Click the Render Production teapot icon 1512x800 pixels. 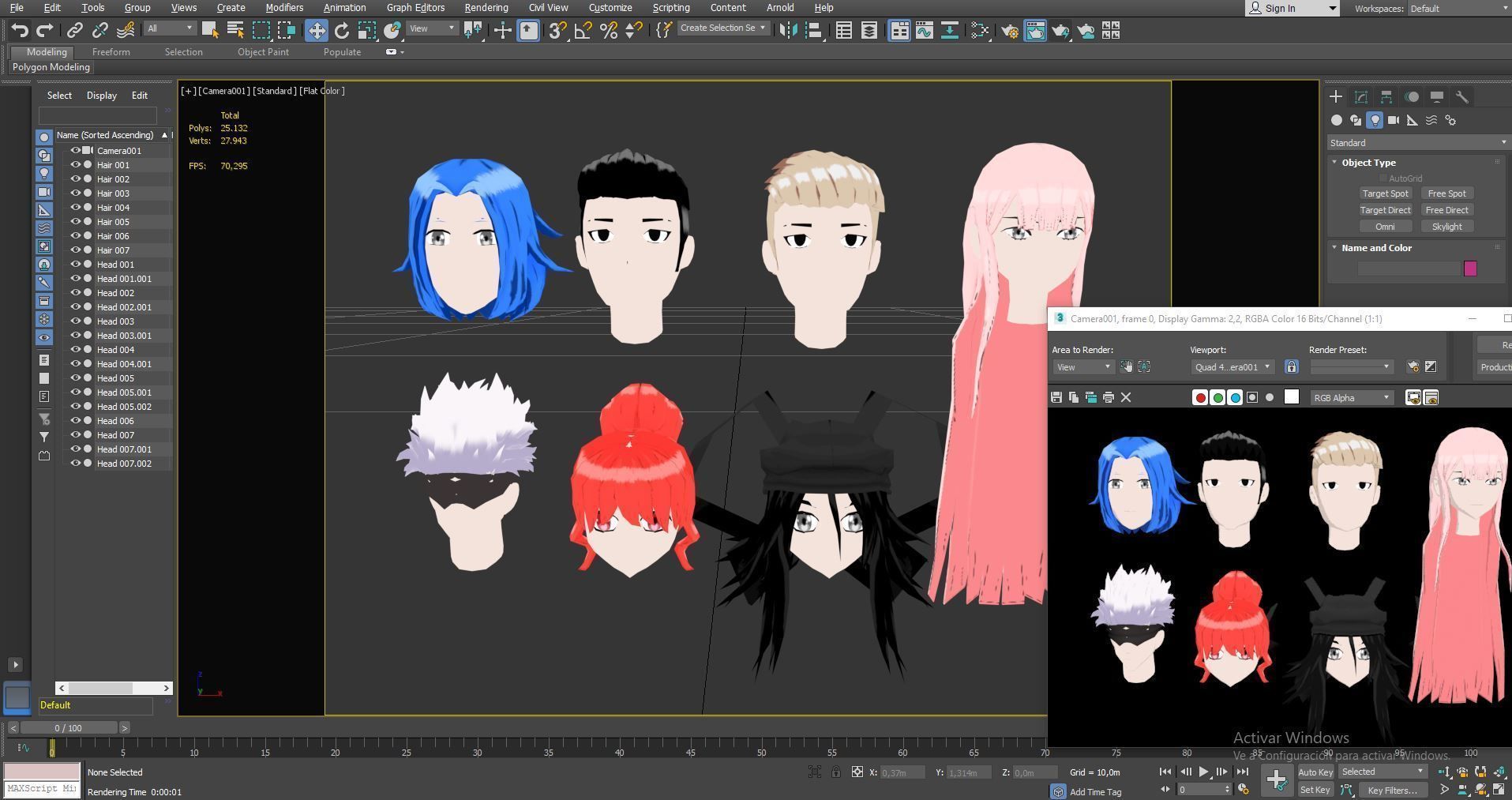pos(1060,31)
